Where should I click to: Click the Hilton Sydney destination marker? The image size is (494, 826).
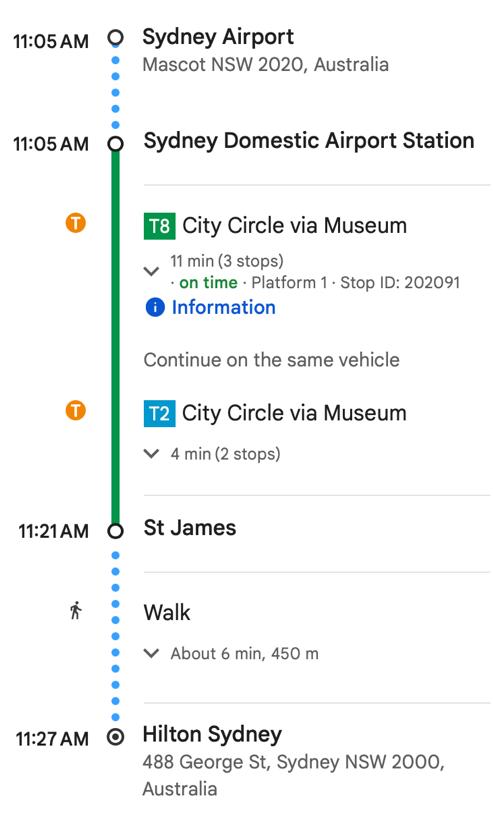tap(115, 737)
